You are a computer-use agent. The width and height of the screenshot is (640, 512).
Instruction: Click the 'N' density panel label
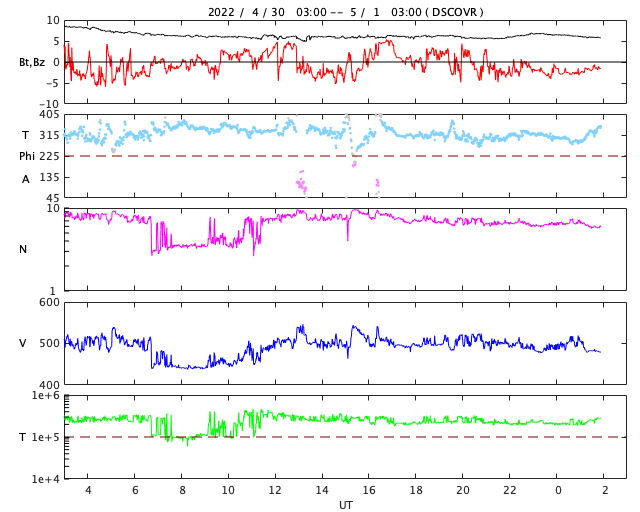(x=23, y=249)
